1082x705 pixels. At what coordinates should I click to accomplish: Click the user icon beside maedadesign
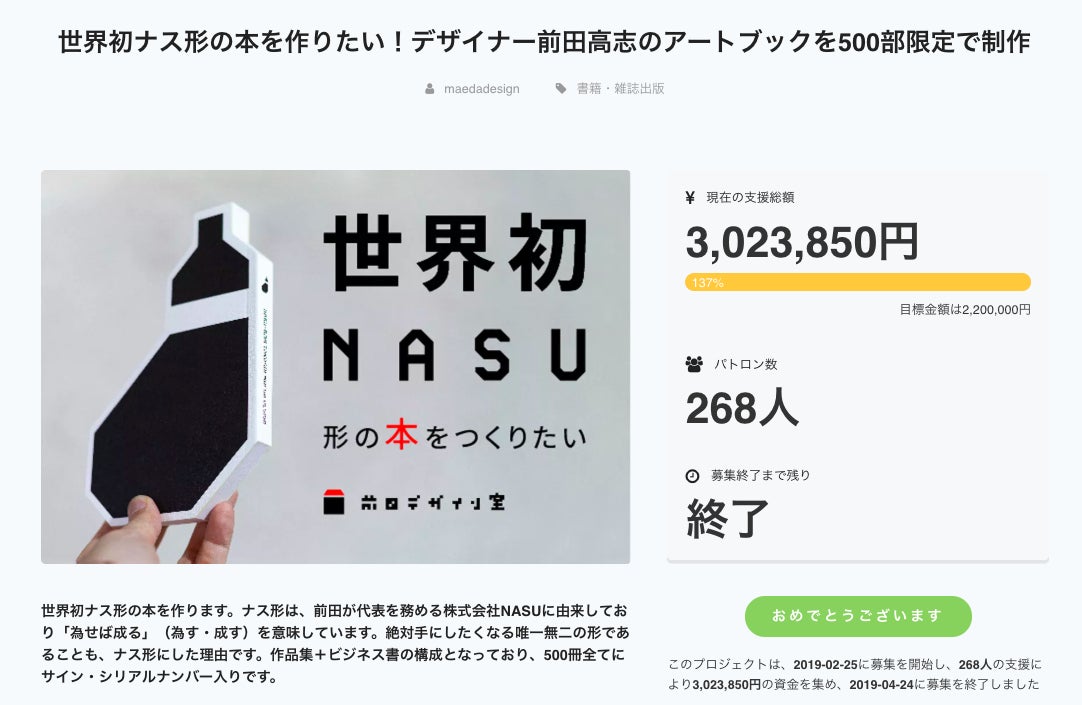(x=430, y=89)
